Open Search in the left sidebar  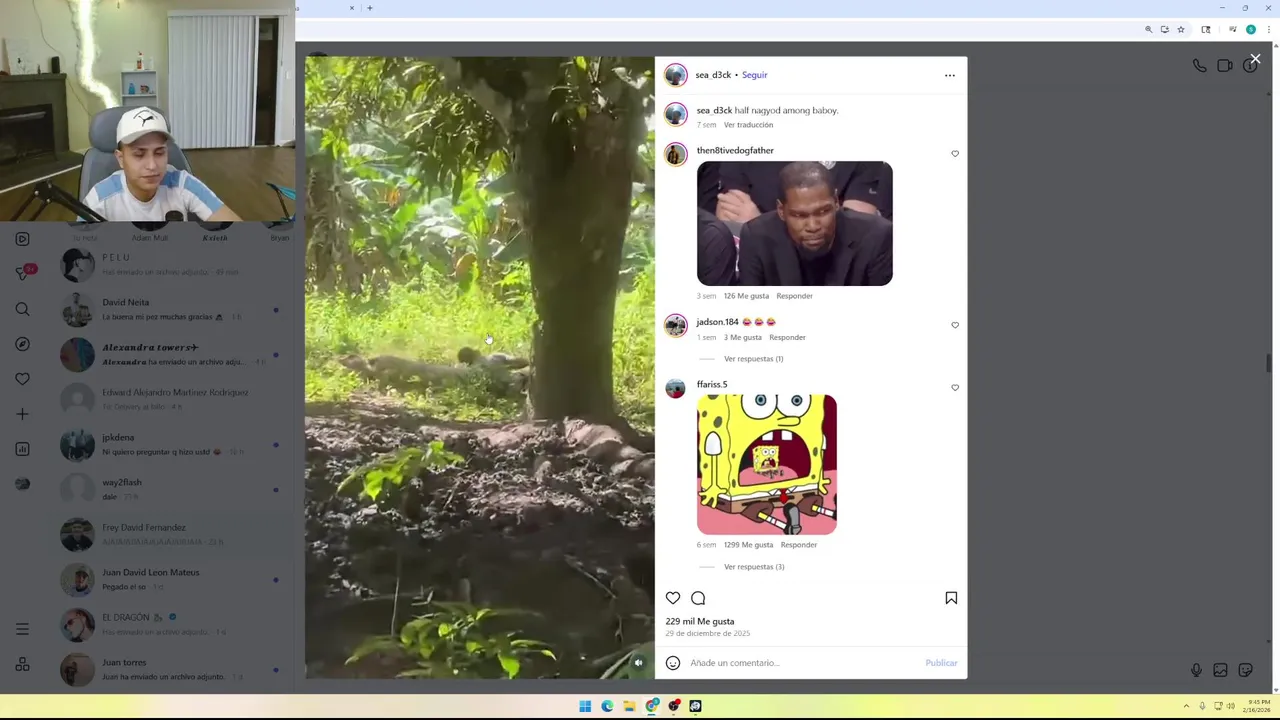click(22, 309)
